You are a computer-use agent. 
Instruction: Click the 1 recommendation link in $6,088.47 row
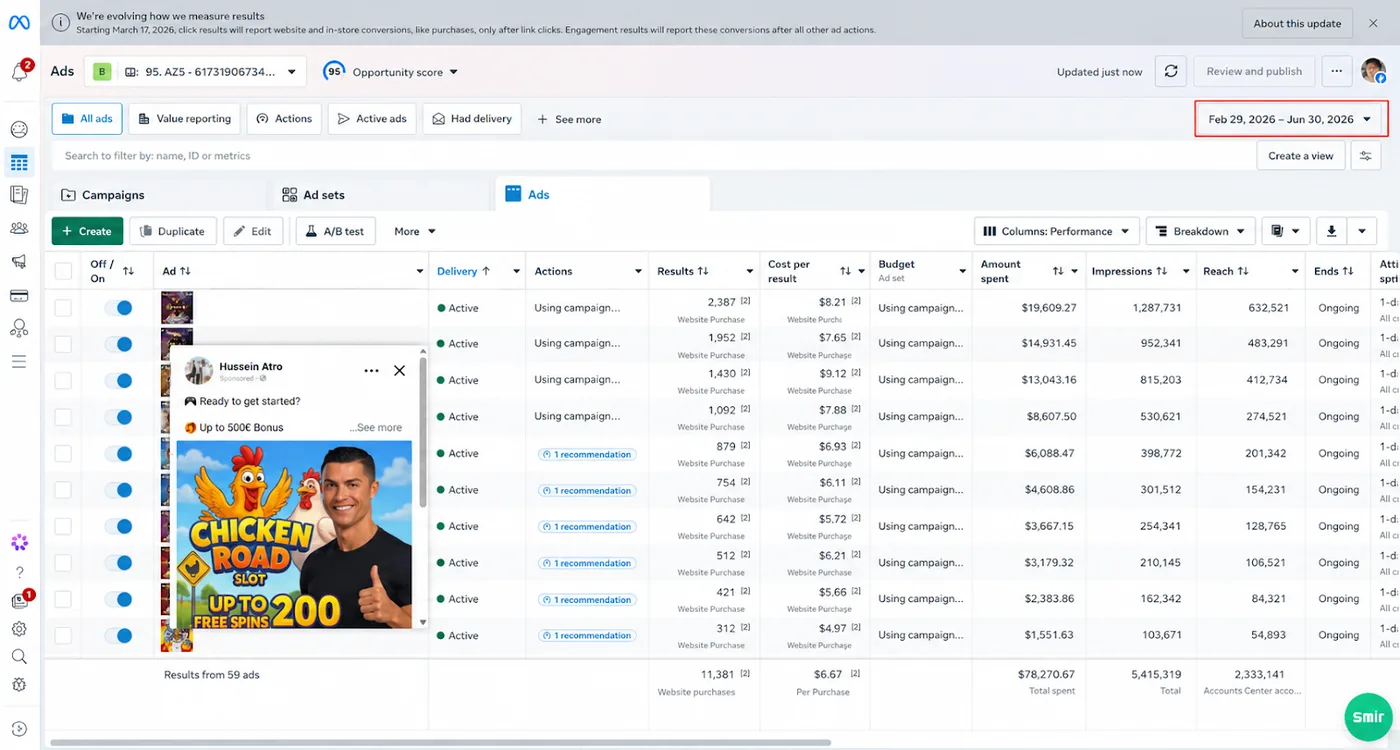coord(586,454)
